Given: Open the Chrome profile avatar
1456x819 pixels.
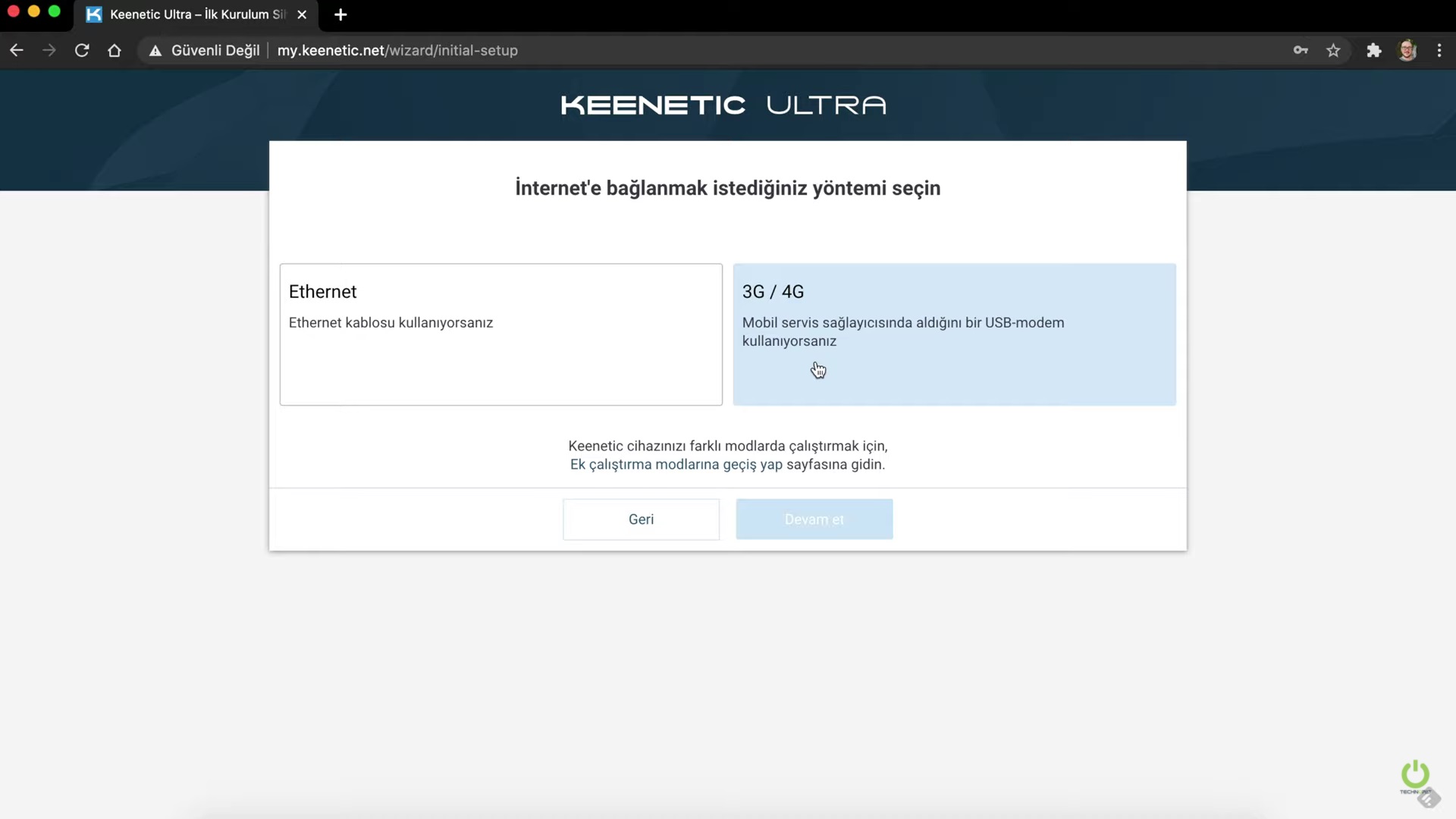Looking at the screenshot, I should (x=1407, y=51).
